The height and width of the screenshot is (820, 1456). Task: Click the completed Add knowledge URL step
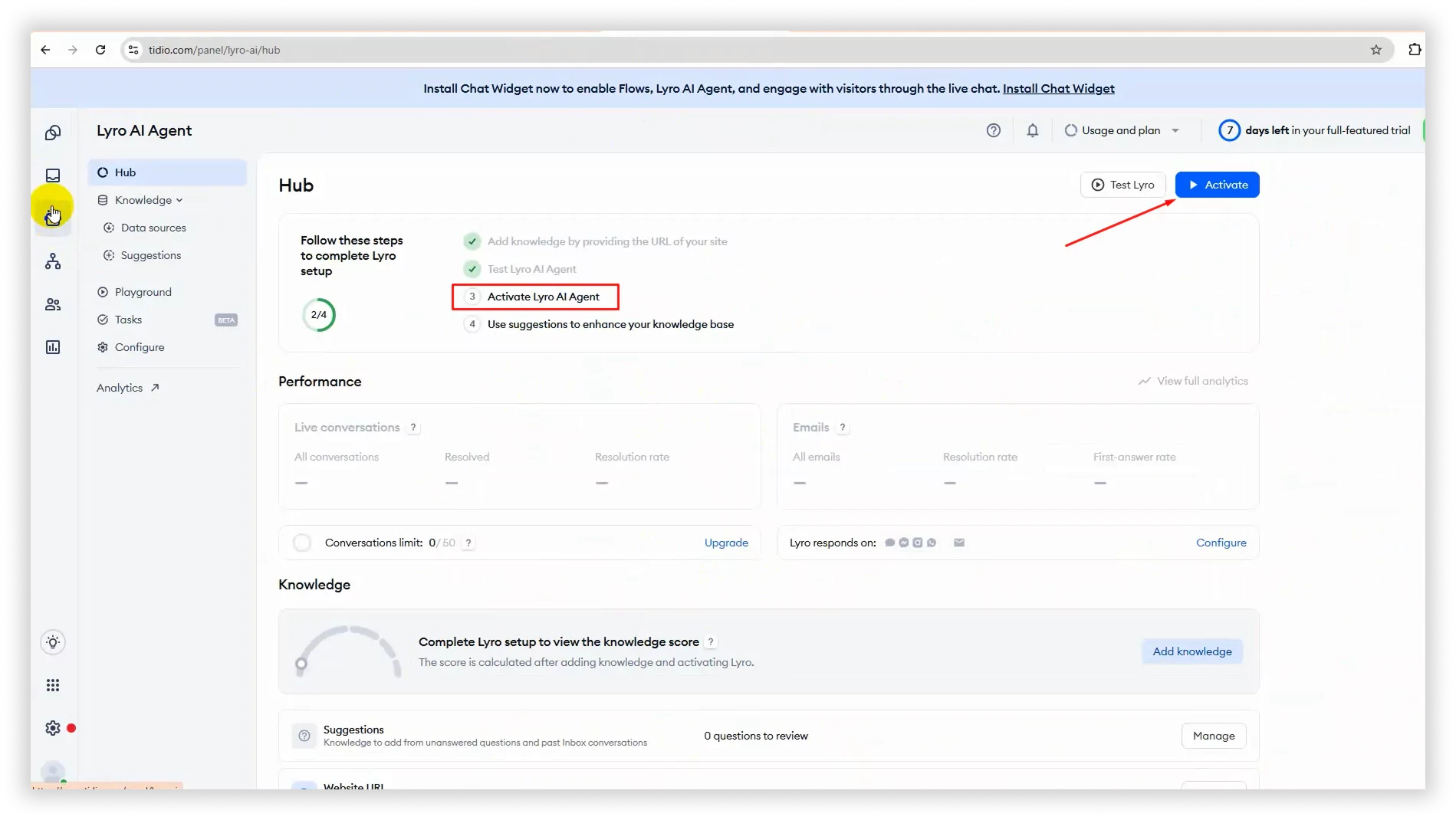(x=596, y=241)
